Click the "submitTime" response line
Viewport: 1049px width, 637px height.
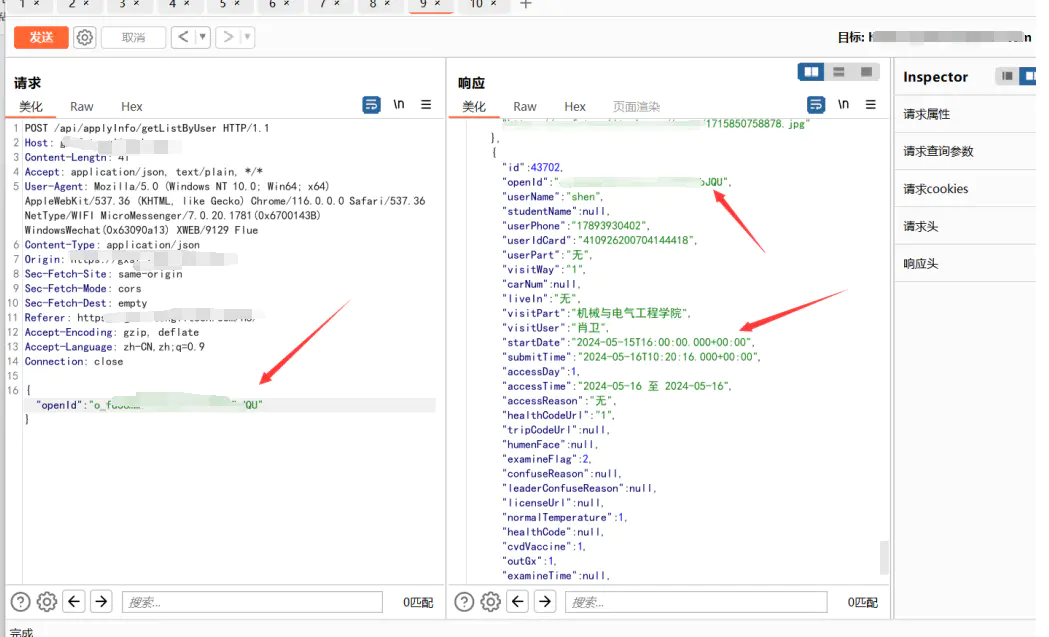[631, 357]
